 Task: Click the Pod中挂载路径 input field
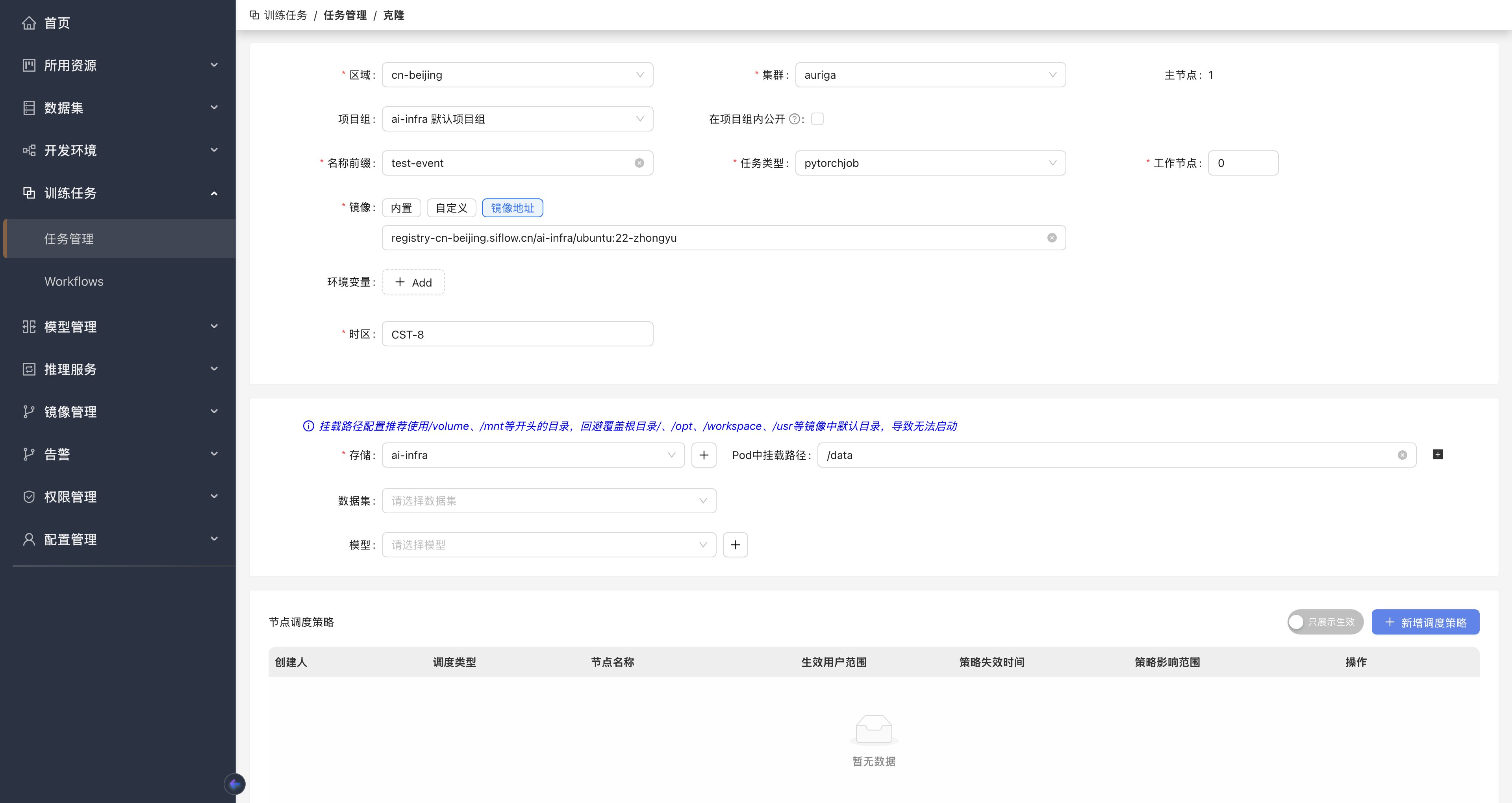(x=1116, y=455)
